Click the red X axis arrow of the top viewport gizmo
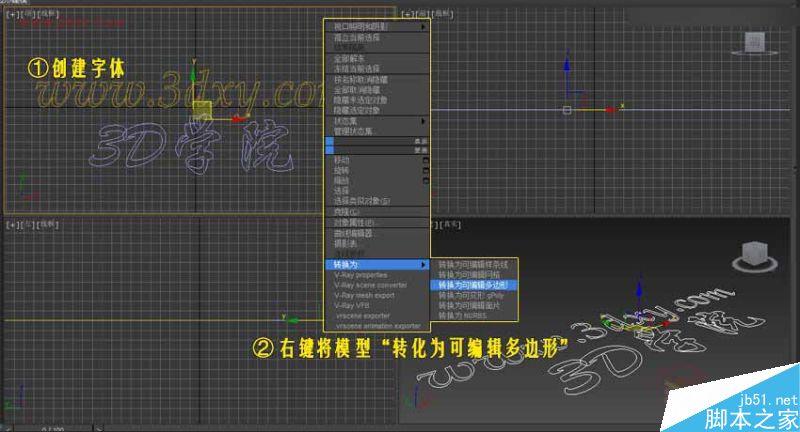Screen dimensions: 800x432 click(239, 119)
